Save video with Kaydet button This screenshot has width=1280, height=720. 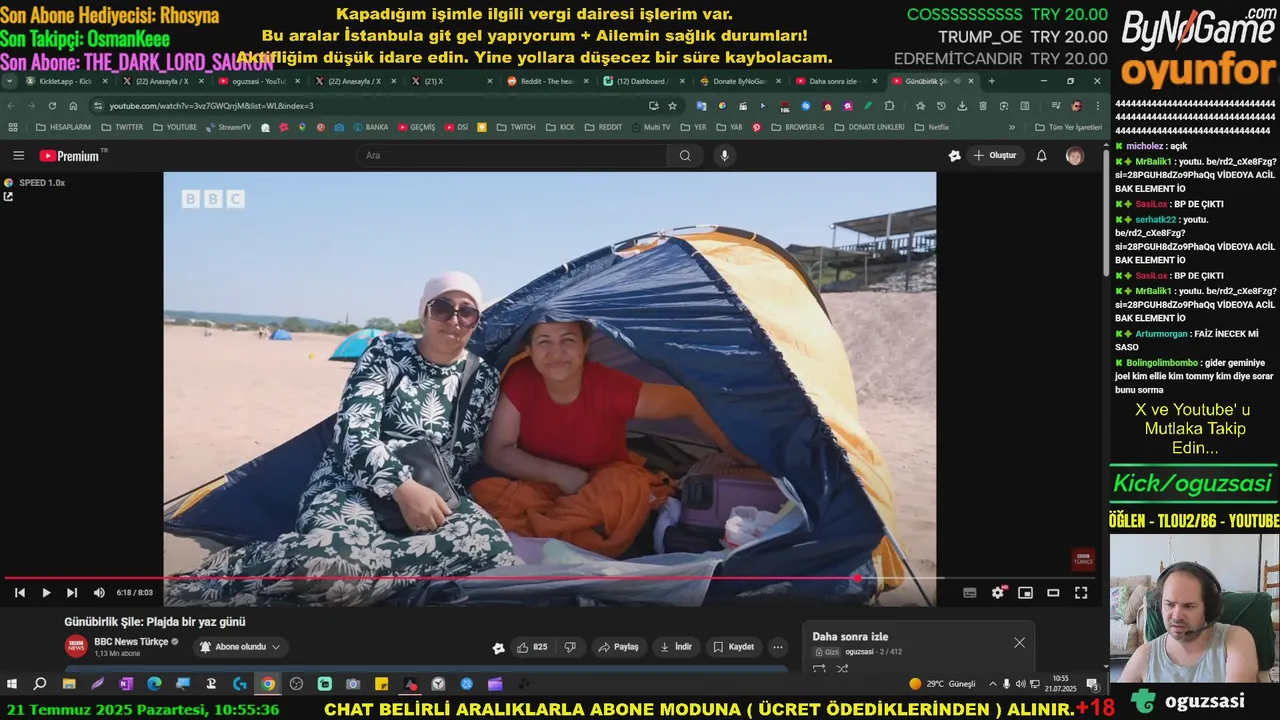coord(733,647)
